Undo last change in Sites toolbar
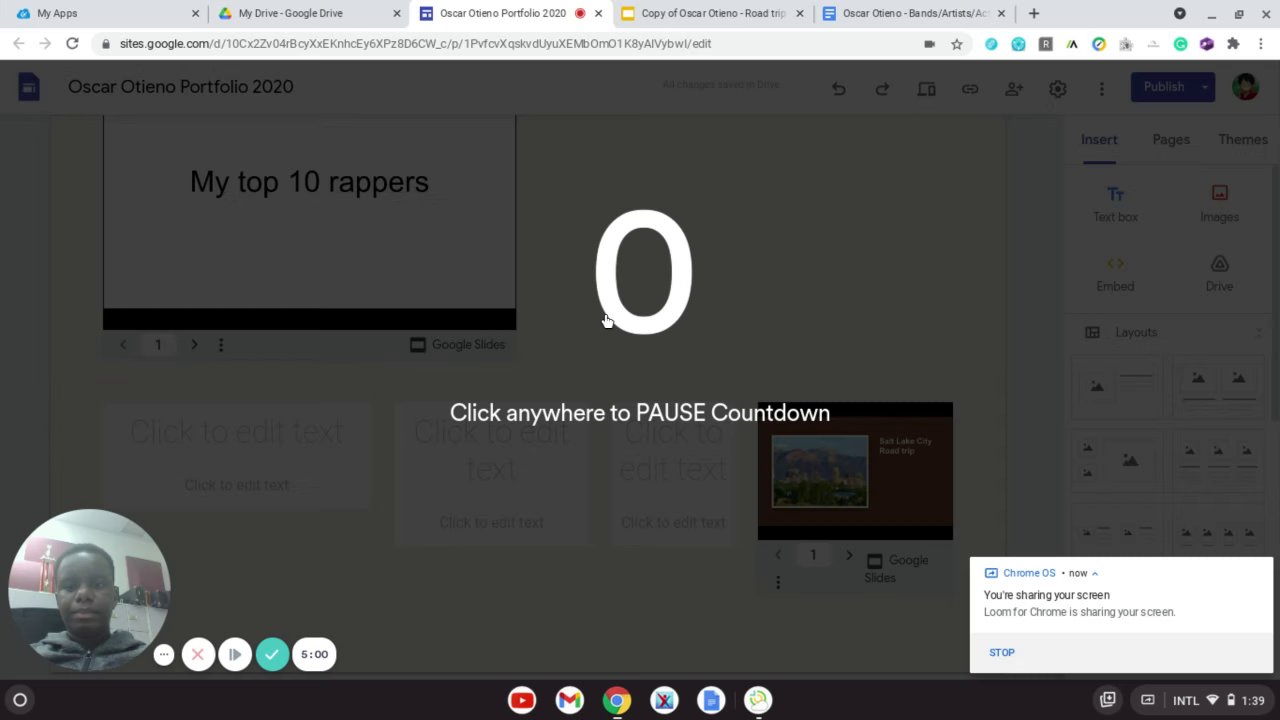The height and width of the screenshot is (720, 1280). click(838, 89)
